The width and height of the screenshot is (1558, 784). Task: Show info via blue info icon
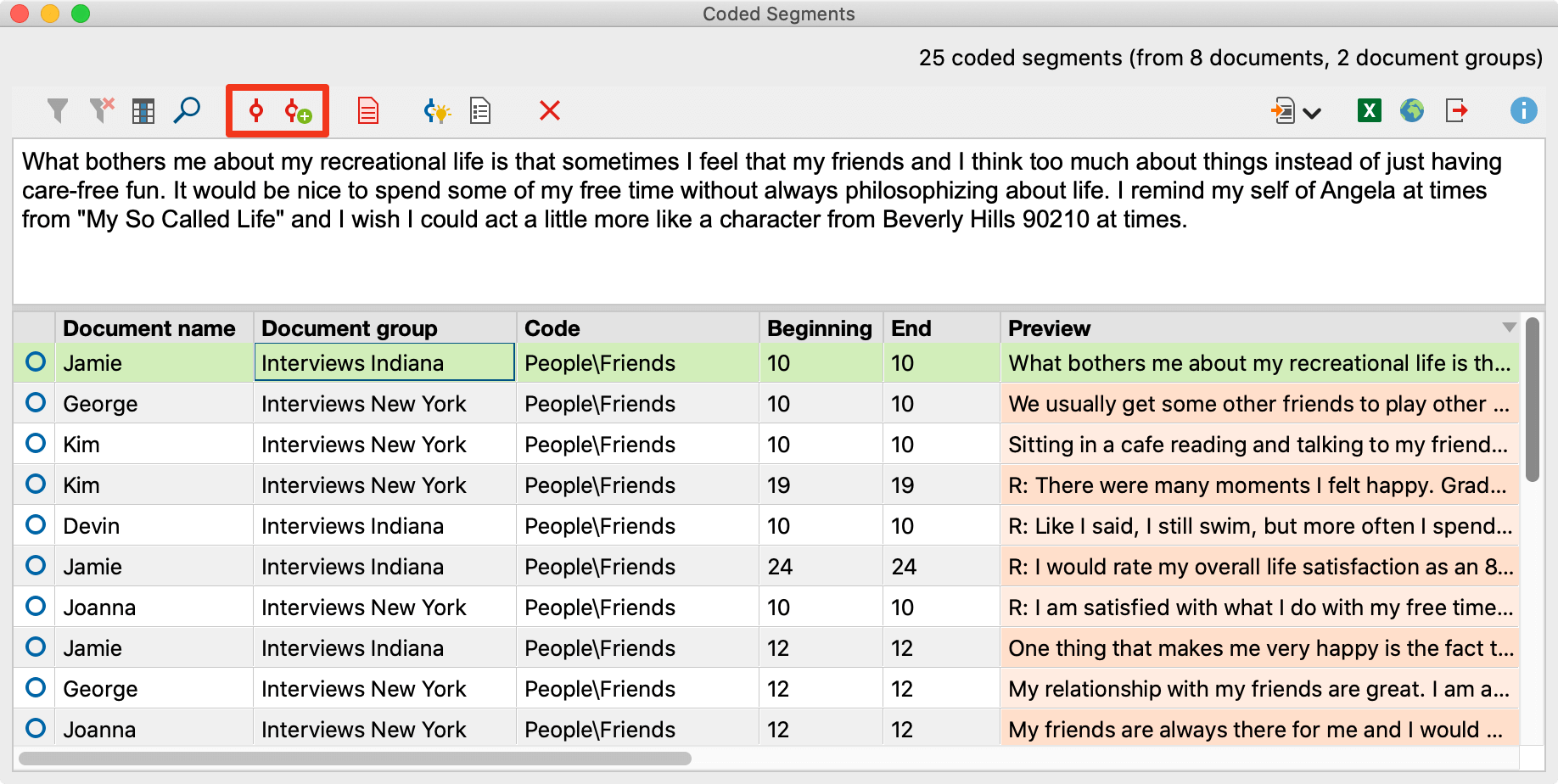pyautogui.click(x=1523, y=110)
